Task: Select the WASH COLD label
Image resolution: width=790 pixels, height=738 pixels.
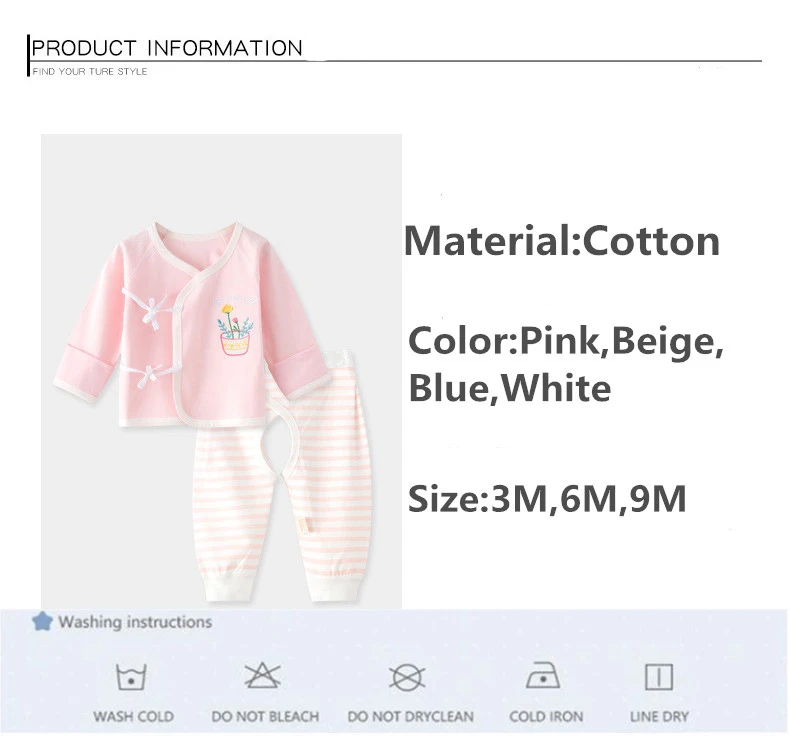Action: pos(134,716)
